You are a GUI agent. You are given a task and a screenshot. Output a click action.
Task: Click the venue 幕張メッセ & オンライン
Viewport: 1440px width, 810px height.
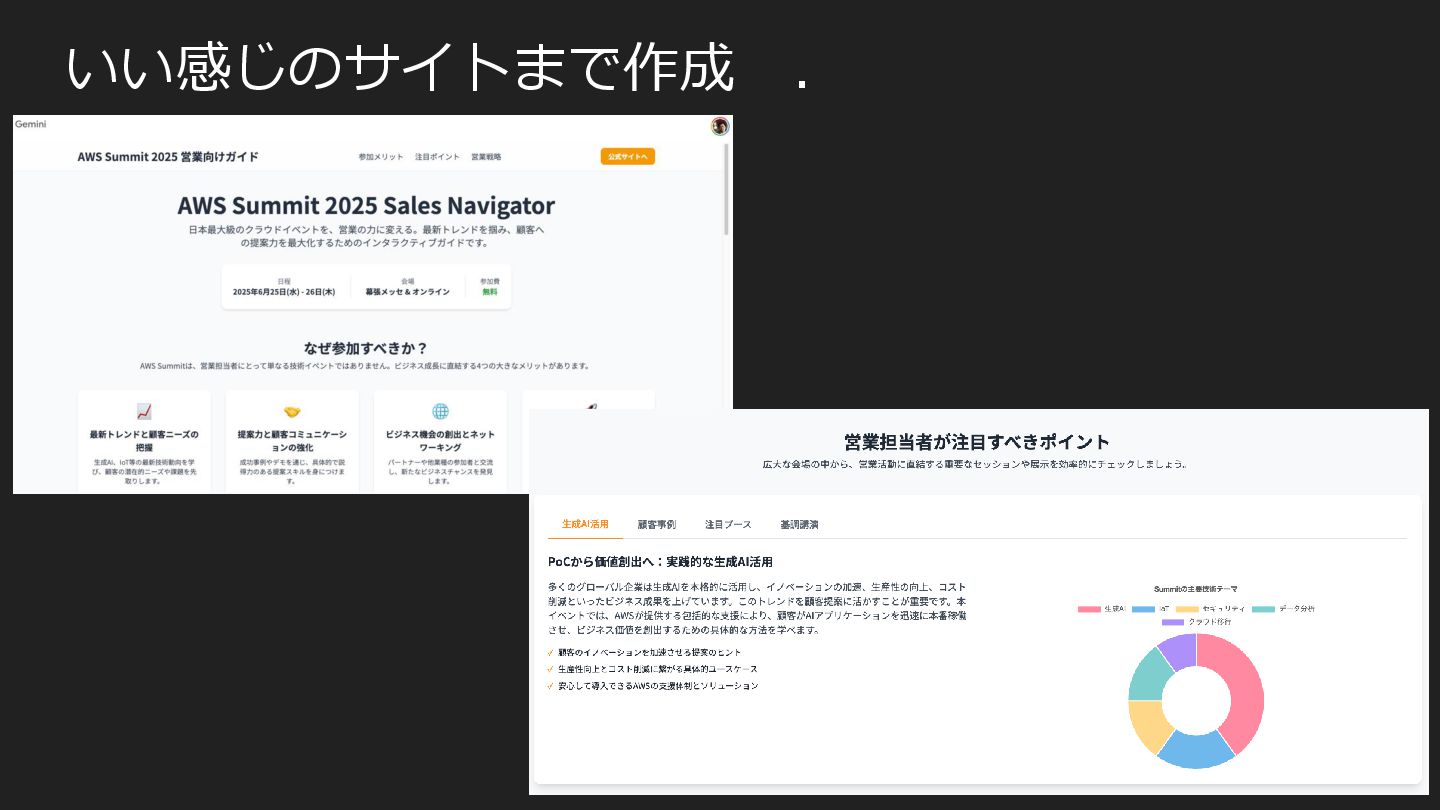point(407,292)
